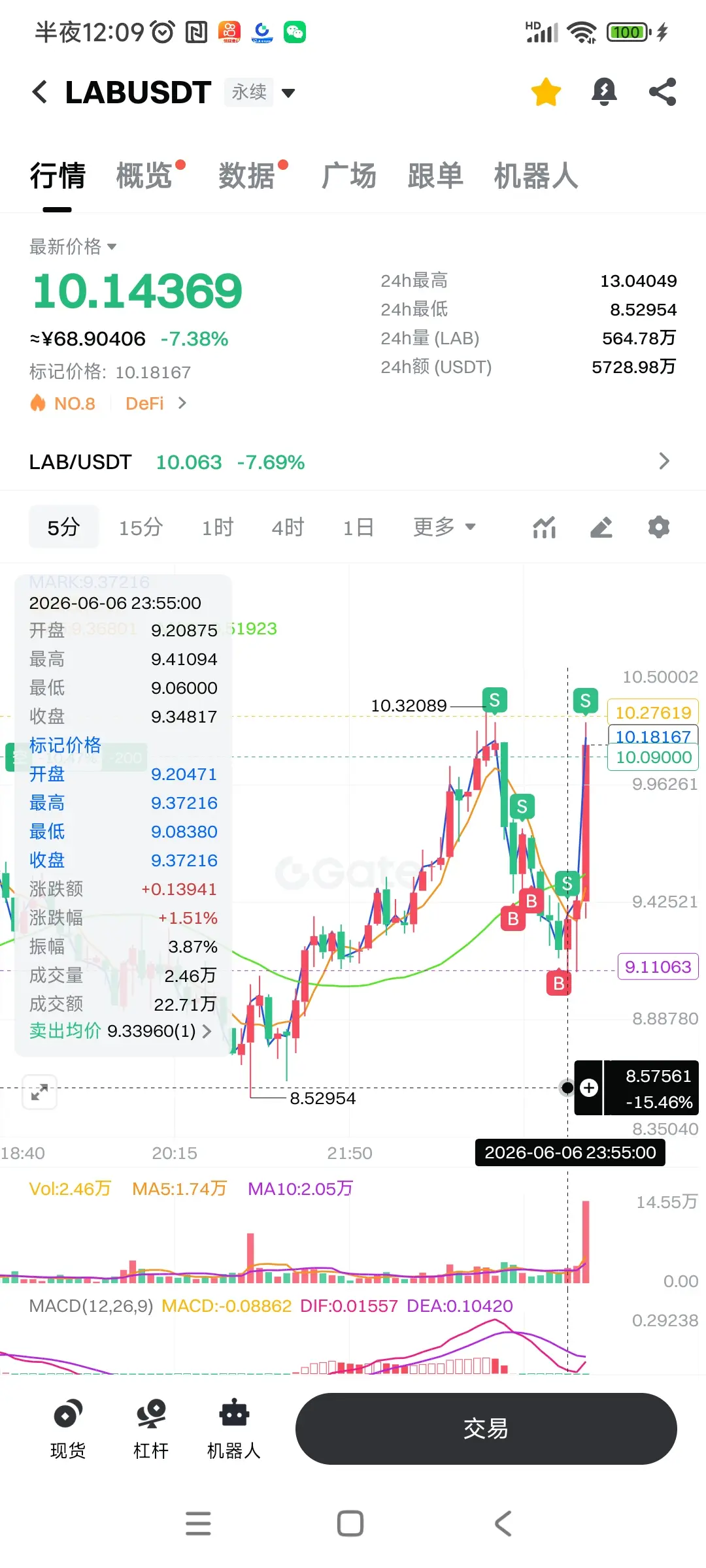Switch to the 广场 tab
The height and width of the screenshot is (1568, 706).
point(349,176)
